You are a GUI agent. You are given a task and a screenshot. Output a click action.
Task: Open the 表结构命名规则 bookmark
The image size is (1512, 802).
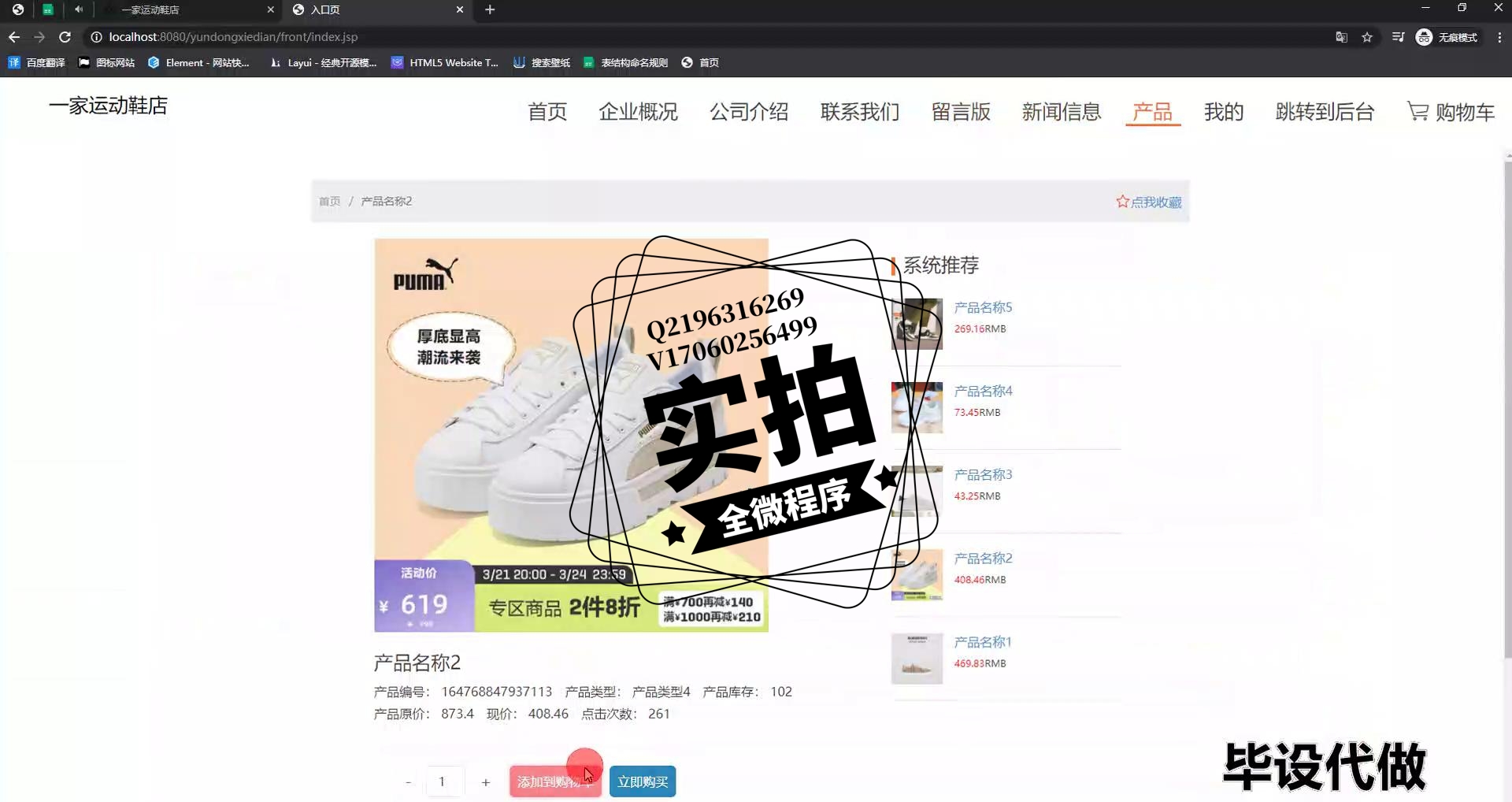625,62
